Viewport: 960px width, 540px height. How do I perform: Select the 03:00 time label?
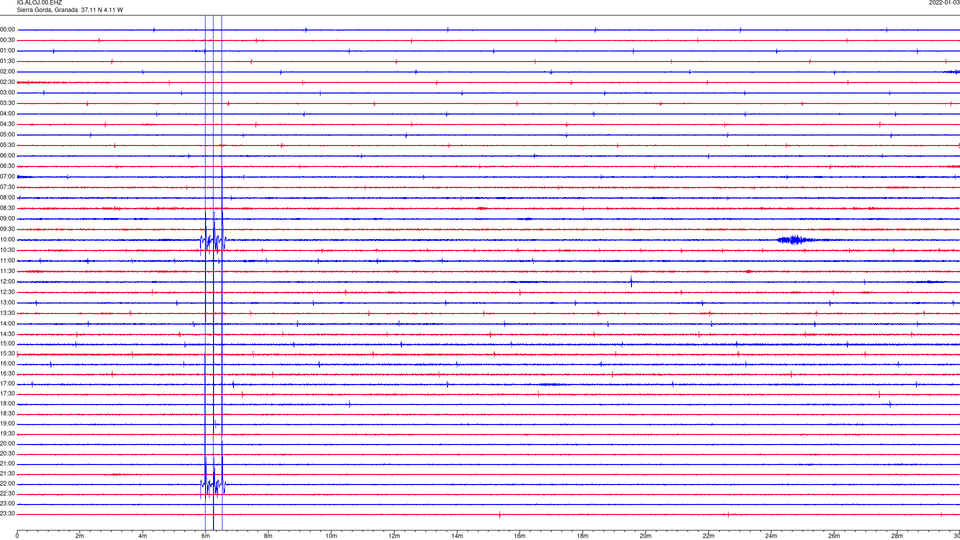[8, 92]
